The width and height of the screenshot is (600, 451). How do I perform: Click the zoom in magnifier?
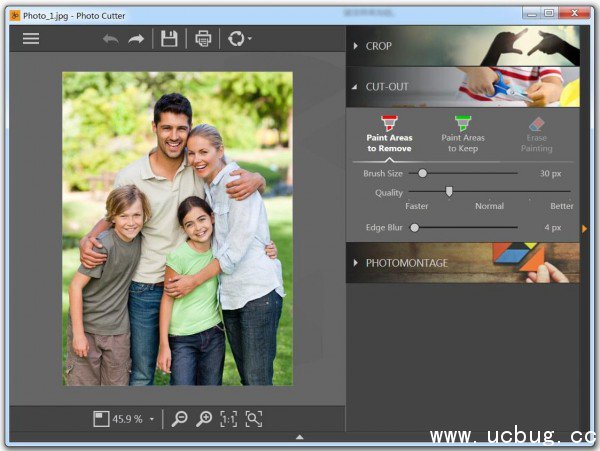[x=204, y=419]
